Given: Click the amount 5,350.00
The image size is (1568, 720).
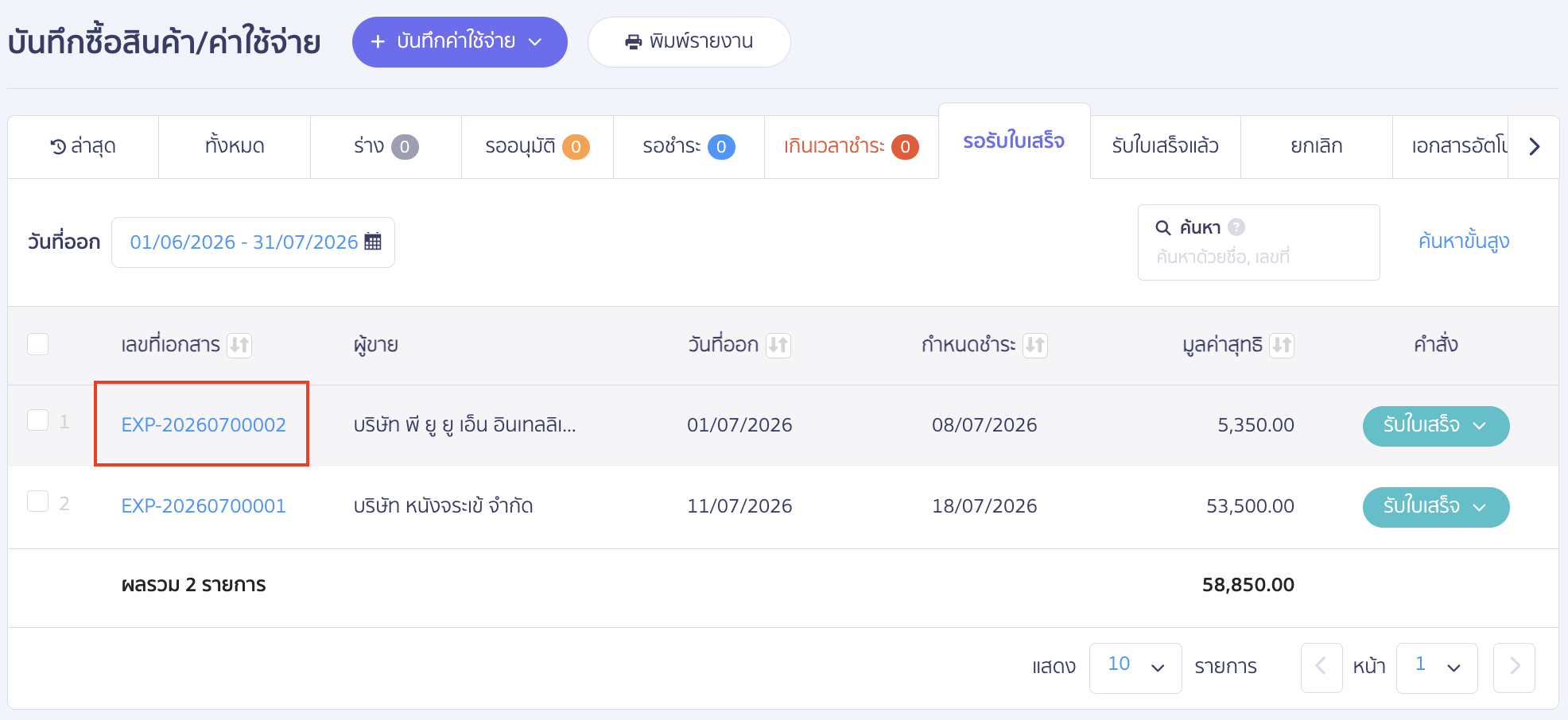Looking at the screenshot, I should pyautogui.click(x=1256, y=425).
